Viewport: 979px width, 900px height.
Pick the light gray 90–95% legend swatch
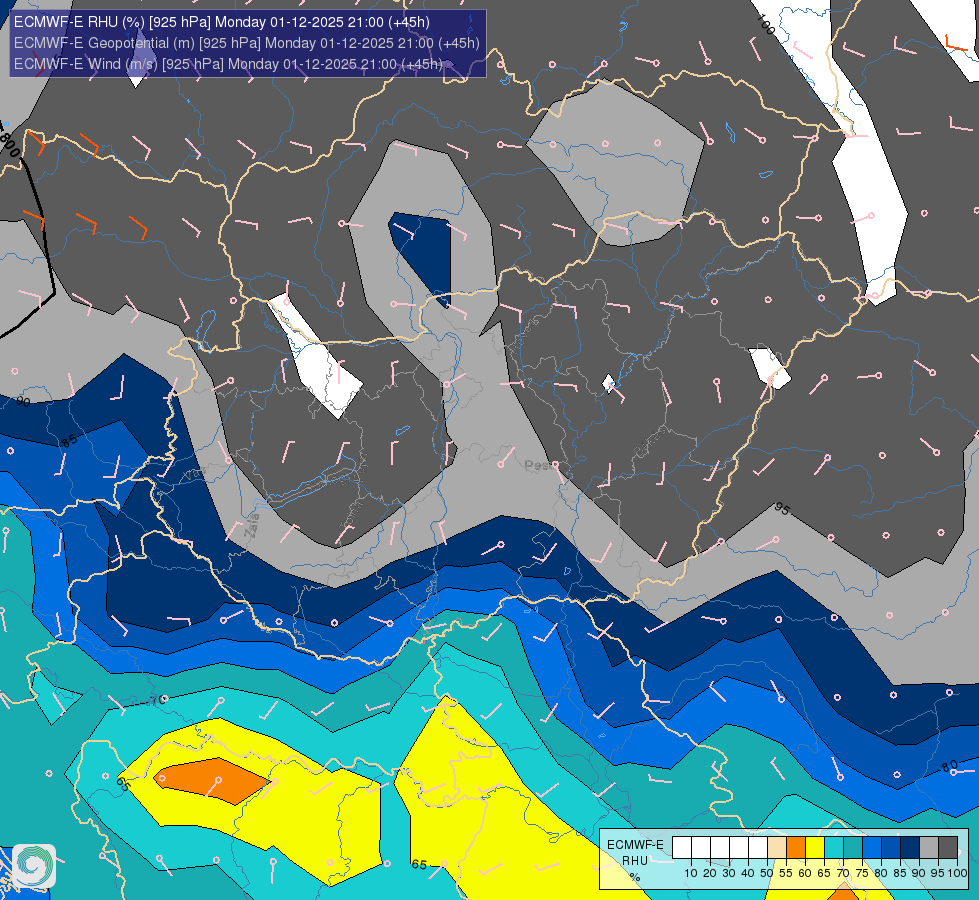pos(929,848)
